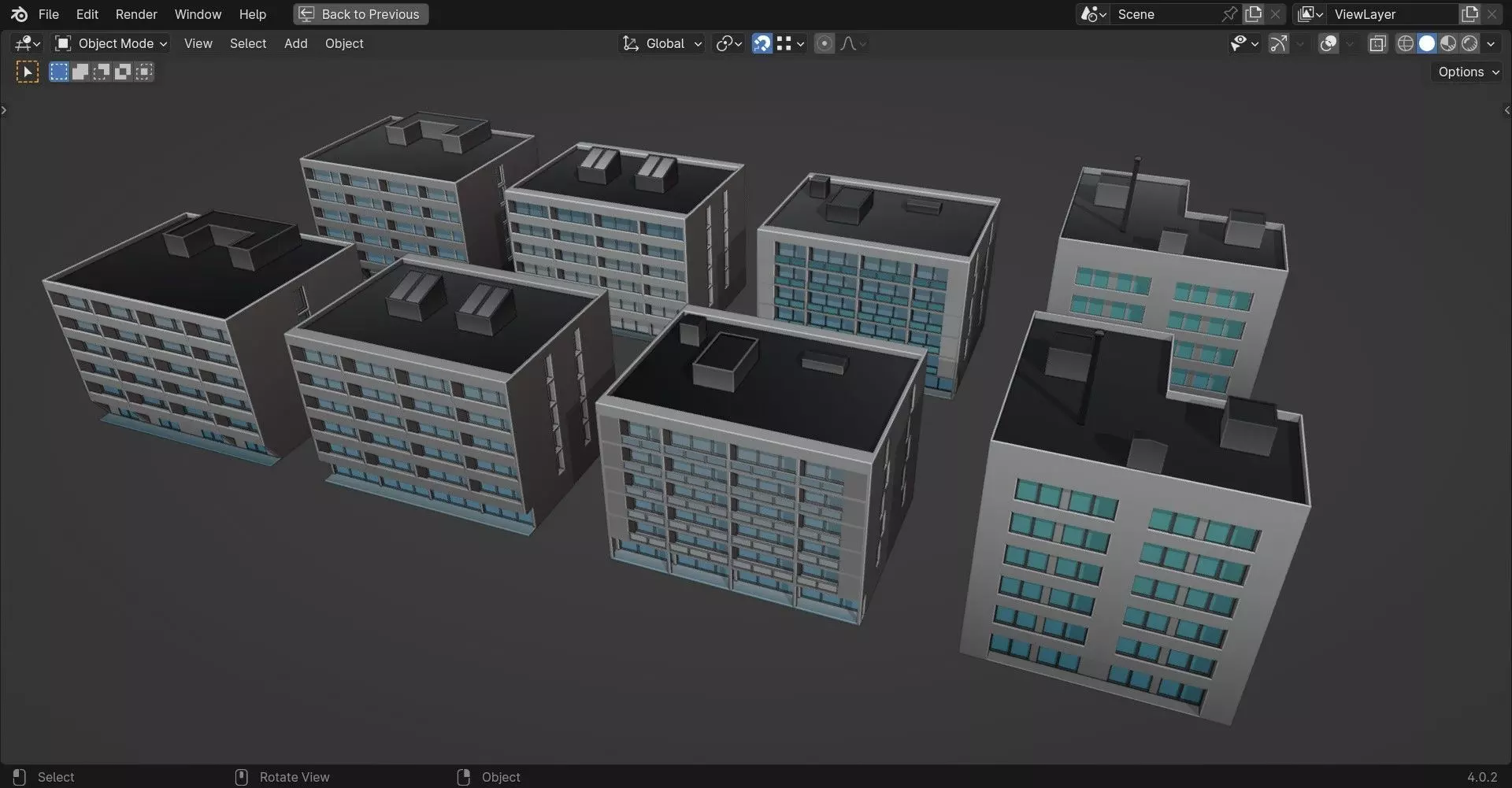Switch to Wireframe viewport shading

point(1406,43)
